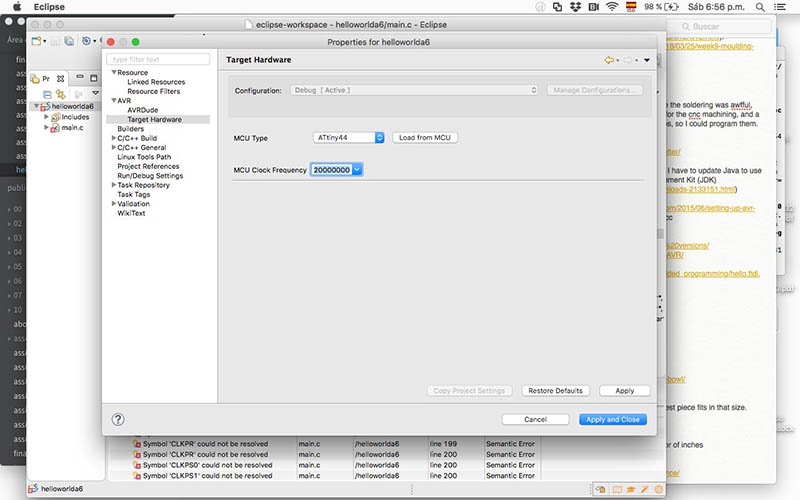800x500 pixels.
Task: Focus the type filter text field
Action: pos(158,59)
